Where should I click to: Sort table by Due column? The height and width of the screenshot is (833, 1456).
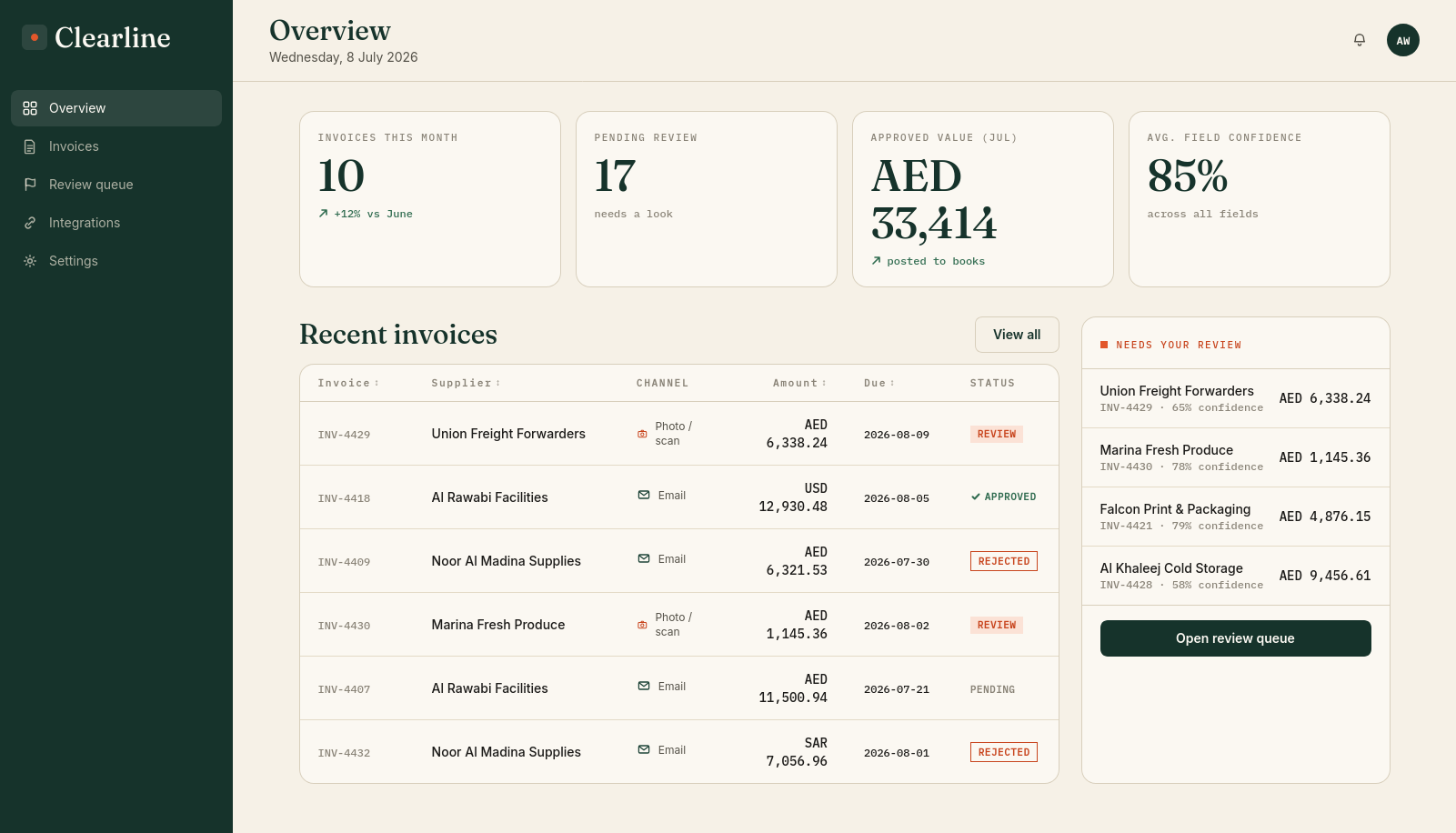pos(879,384)
